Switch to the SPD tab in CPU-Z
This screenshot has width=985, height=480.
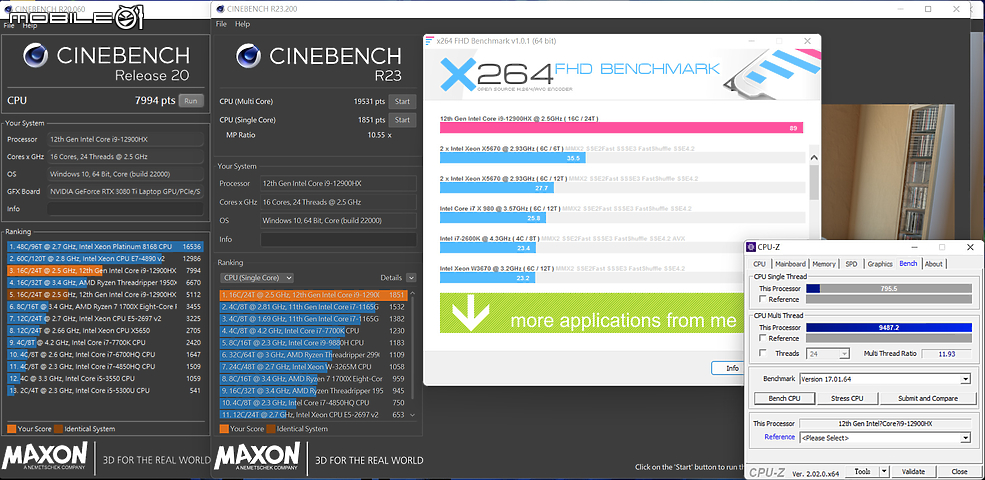[851, 264]
